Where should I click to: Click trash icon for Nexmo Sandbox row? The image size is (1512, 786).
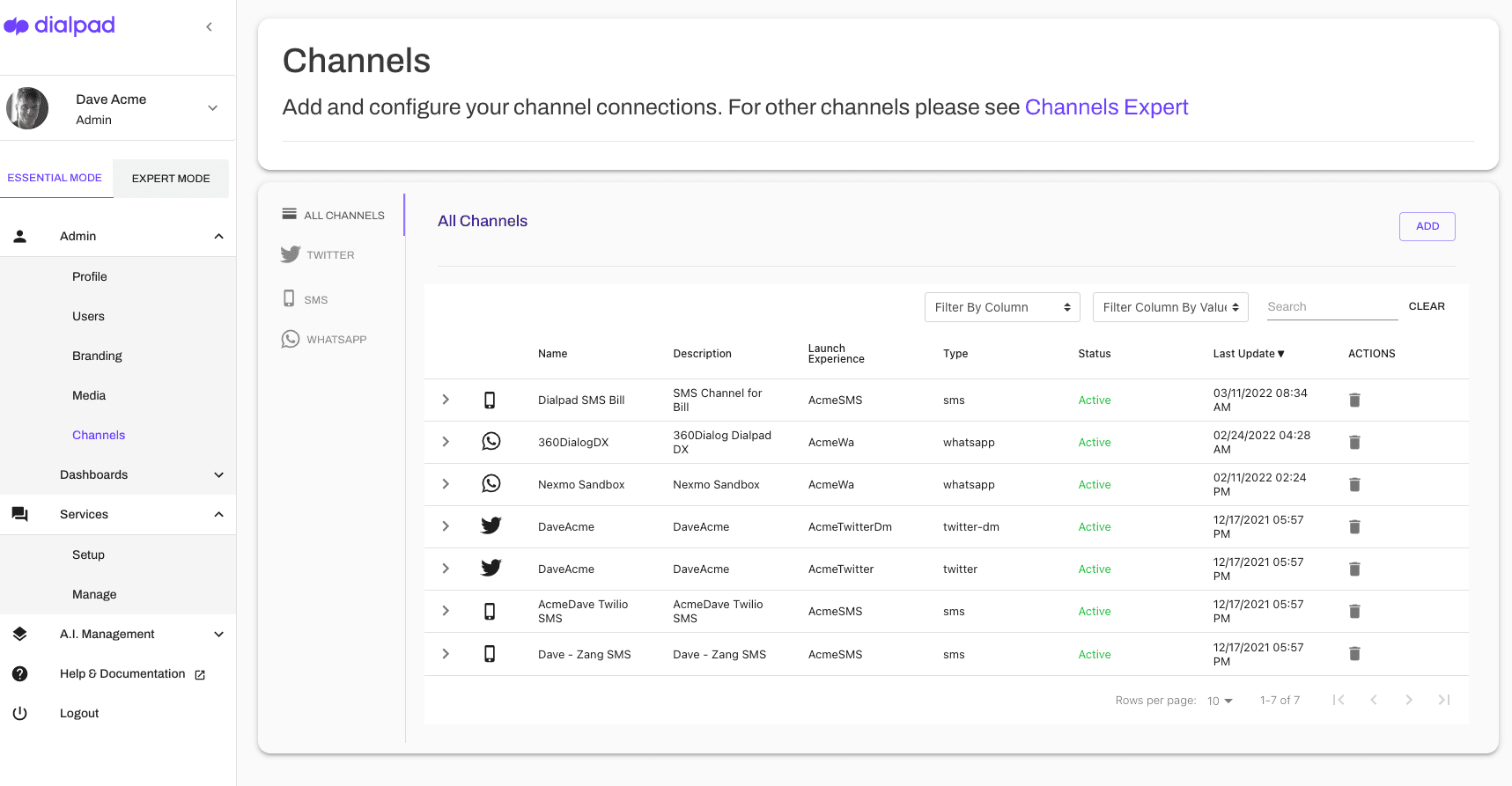[1354, 485]
